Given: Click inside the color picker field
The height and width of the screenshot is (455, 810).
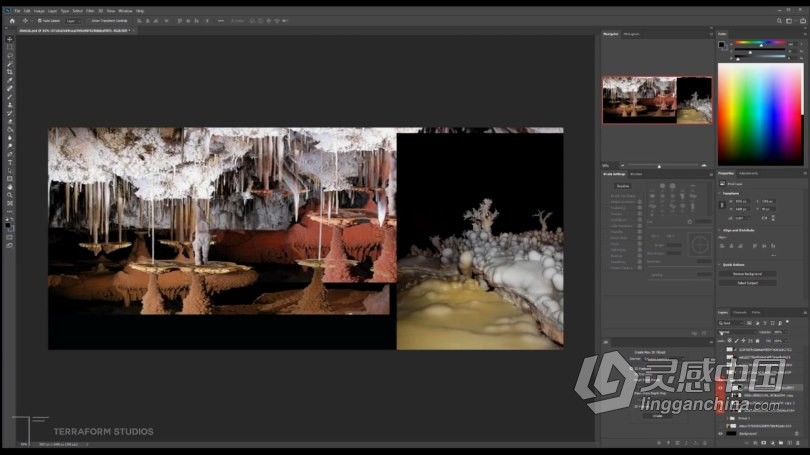Looking at the screenshot, I should (x=758, y=112).
